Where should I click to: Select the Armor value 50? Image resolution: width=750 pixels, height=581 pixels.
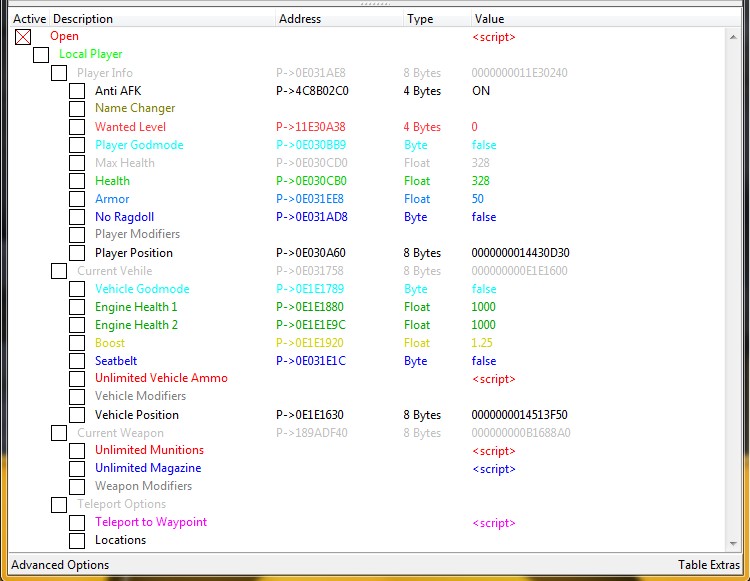(x=478, y=199)
